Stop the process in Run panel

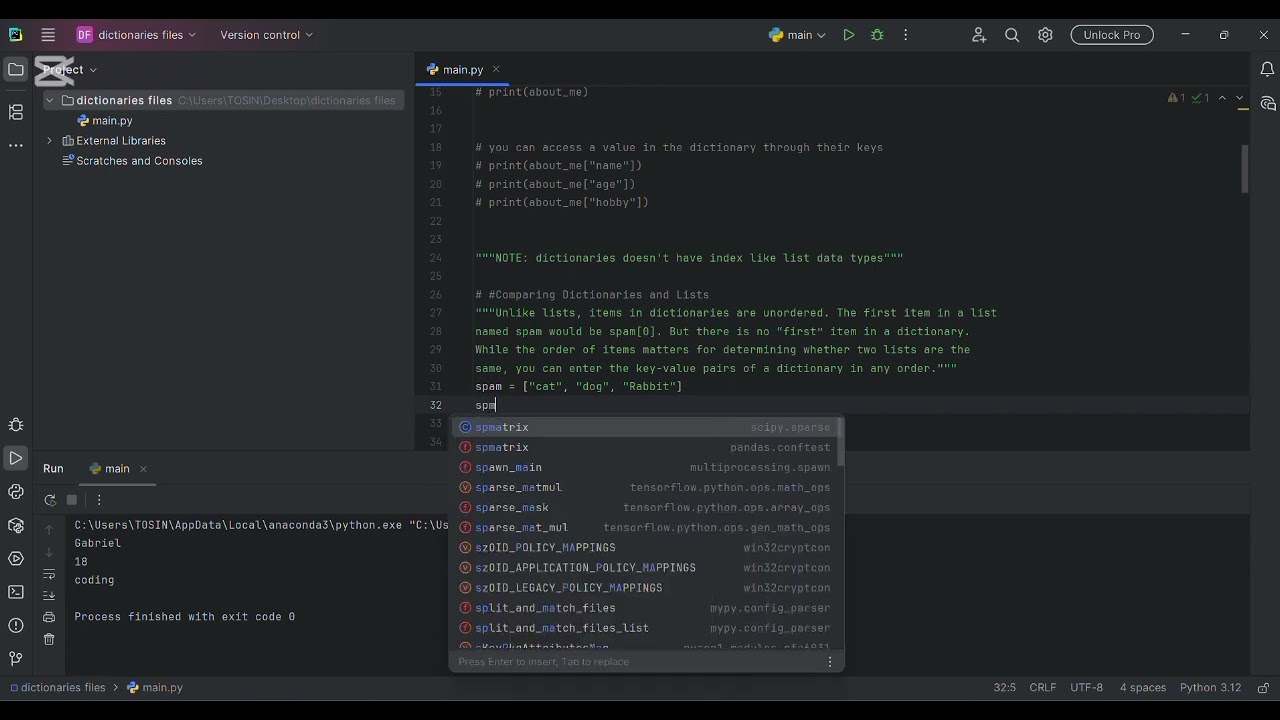[72, 500]
